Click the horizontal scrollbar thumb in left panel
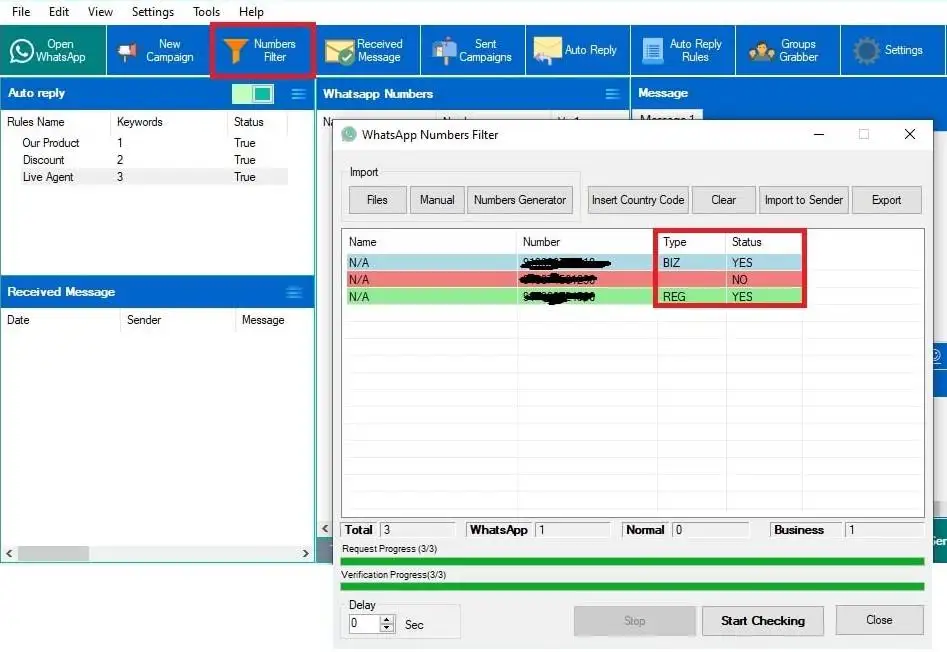This screenshot has height=652, width=947. [x=53, y=553]
